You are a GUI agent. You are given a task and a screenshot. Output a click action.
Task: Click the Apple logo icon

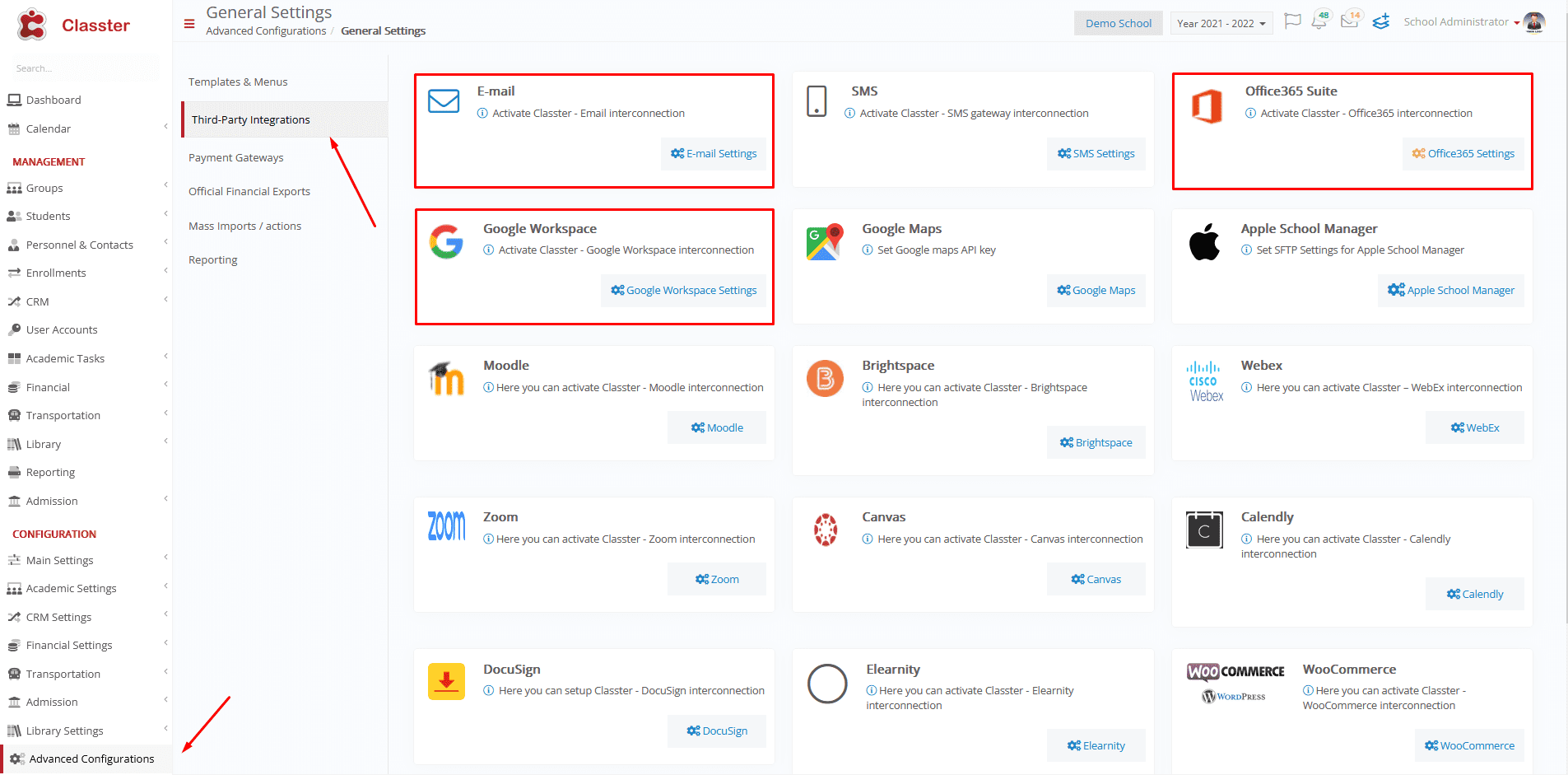pyautogui.click(x=1204, y=242)
